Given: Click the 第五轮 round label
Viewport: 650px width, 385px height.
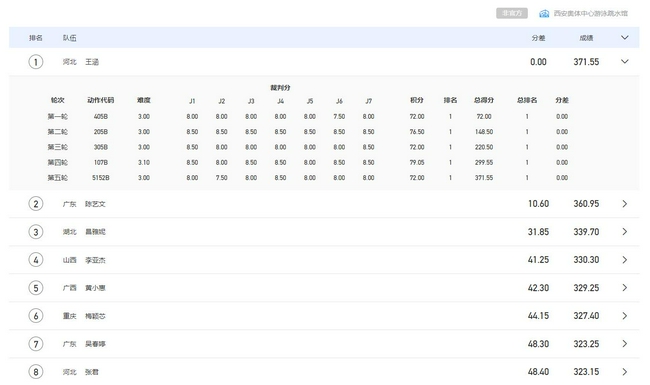Looking at the screenshot, I should (x=58, y=178).
